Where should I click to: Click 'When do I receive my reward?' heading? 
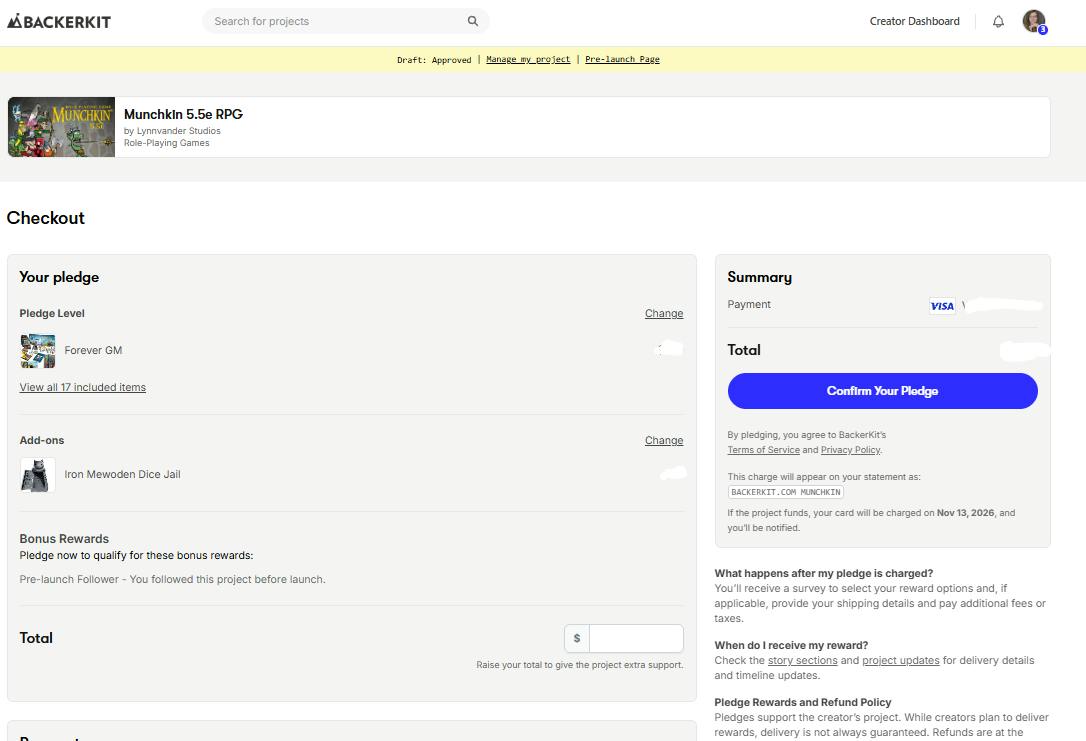click(791, 645)
